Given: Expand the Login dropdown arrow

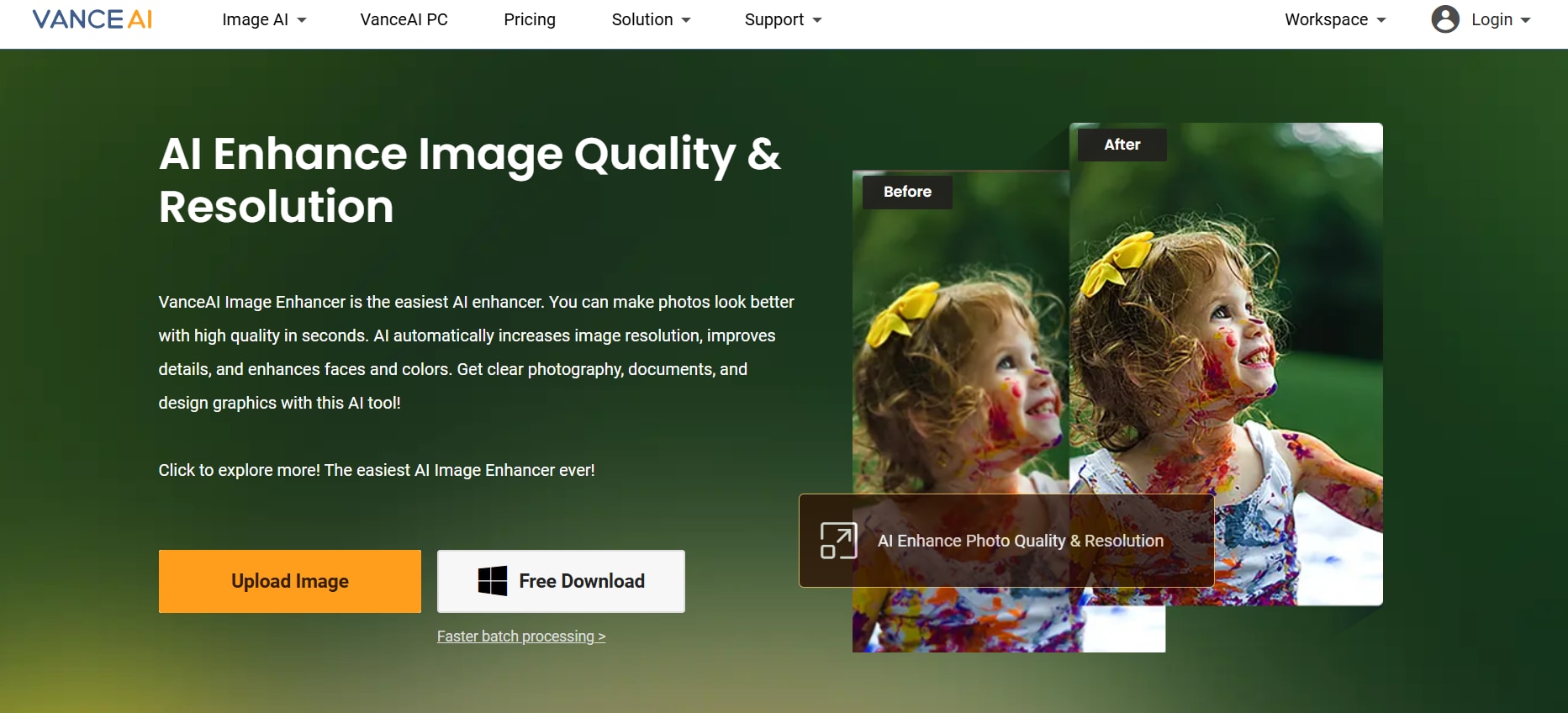Looking at the screenshot, I should [x=1526, y=20].
